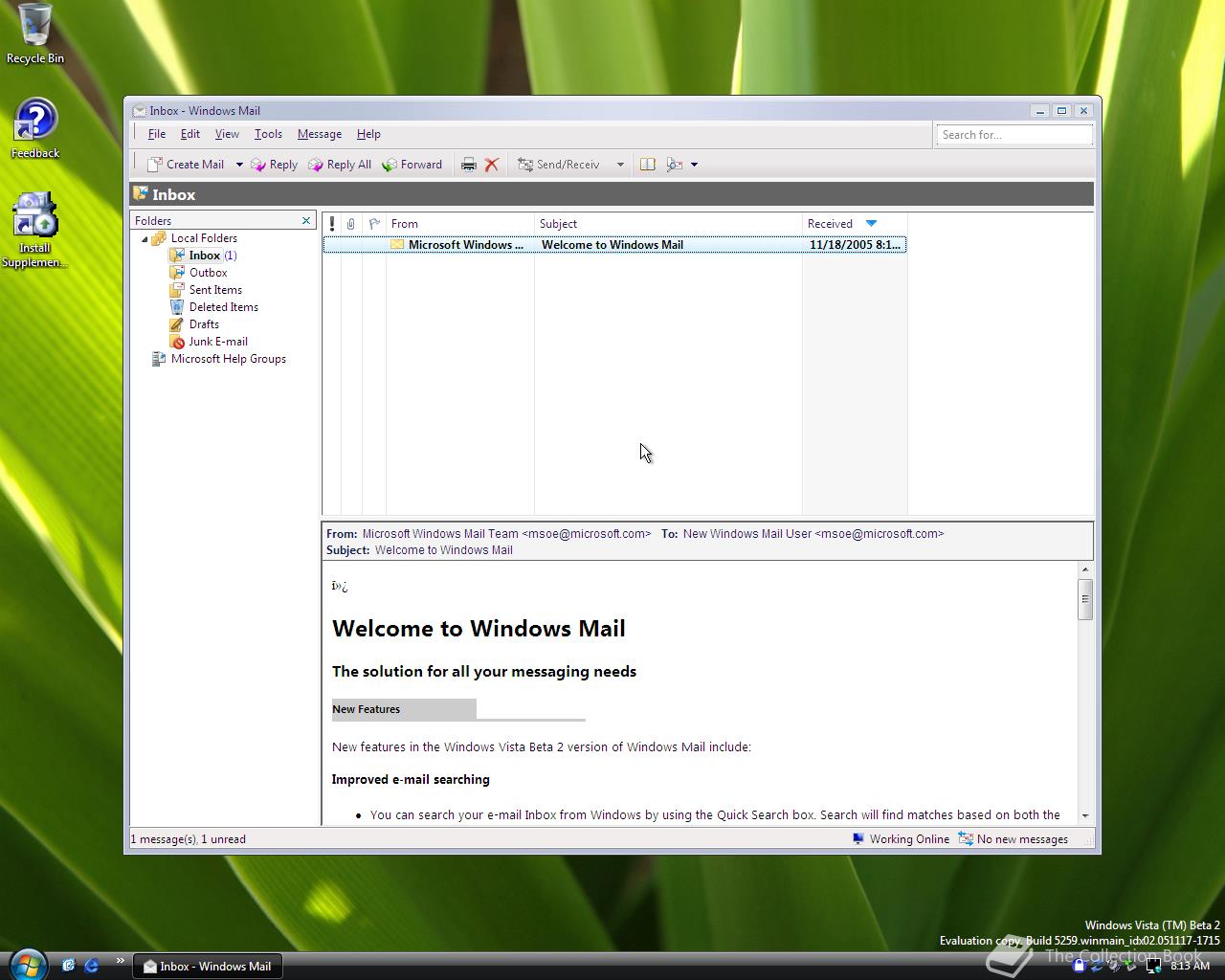Click the 1 message(s), 1 unread status text
The width and height of the screenshot is (1225, 980).
(x=189, y=839)
